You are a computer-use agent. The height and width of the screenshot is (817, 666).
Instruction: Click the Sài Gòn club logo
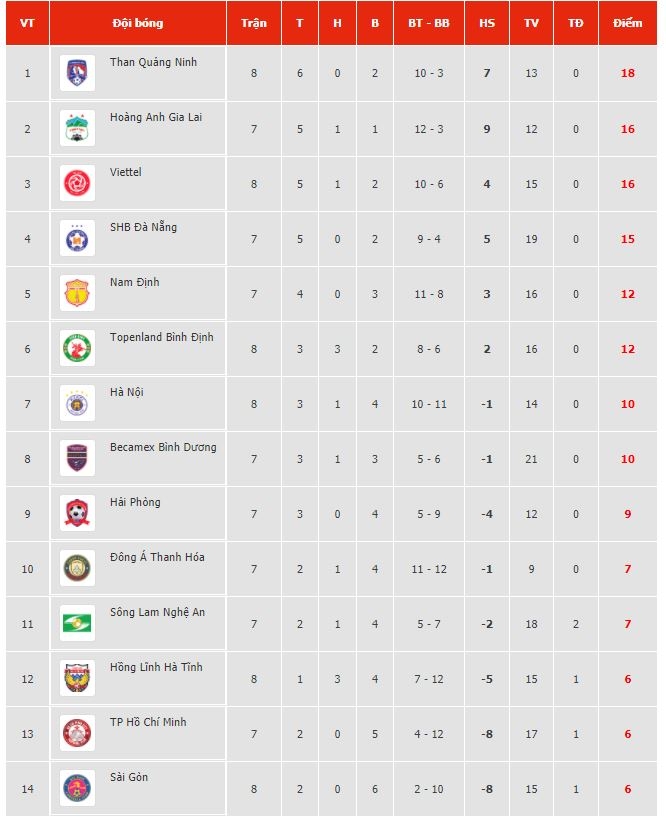tap(77, 788)
